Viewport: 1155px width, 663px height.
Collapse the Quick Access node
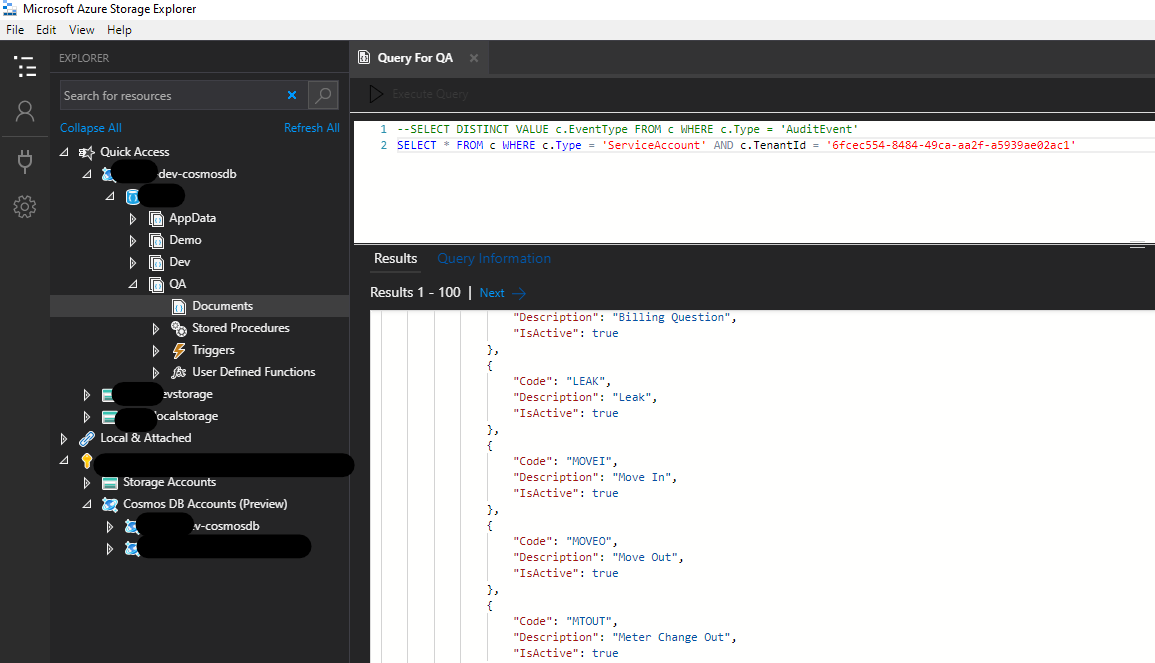64,152
